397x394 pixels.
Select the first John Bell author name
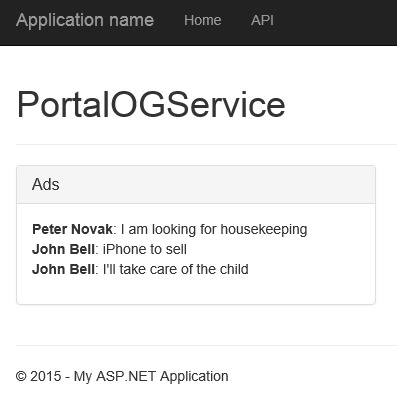63,249
